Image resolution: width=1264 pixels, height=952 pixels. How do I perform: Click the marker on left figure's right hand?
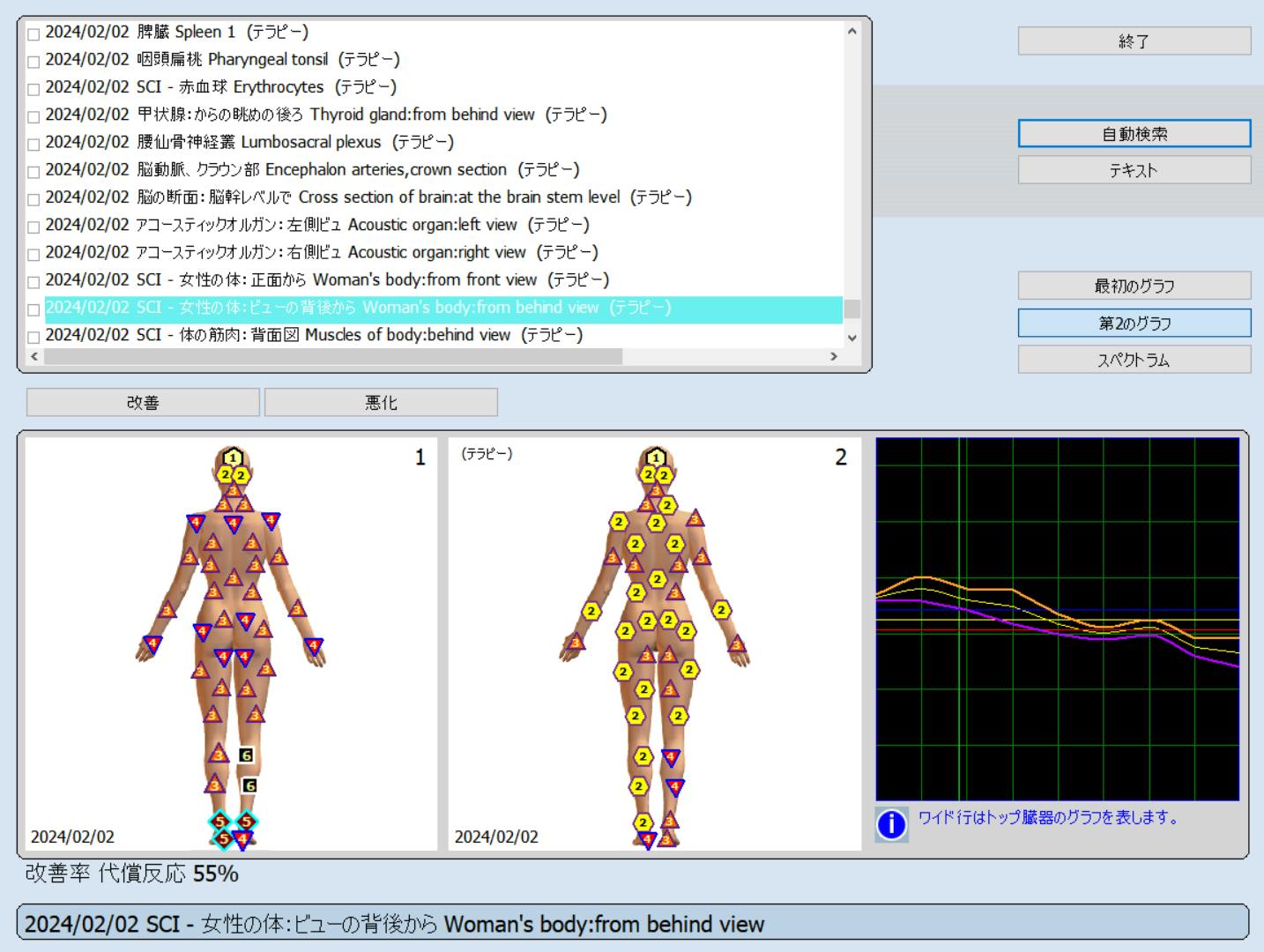pos(313,646)
